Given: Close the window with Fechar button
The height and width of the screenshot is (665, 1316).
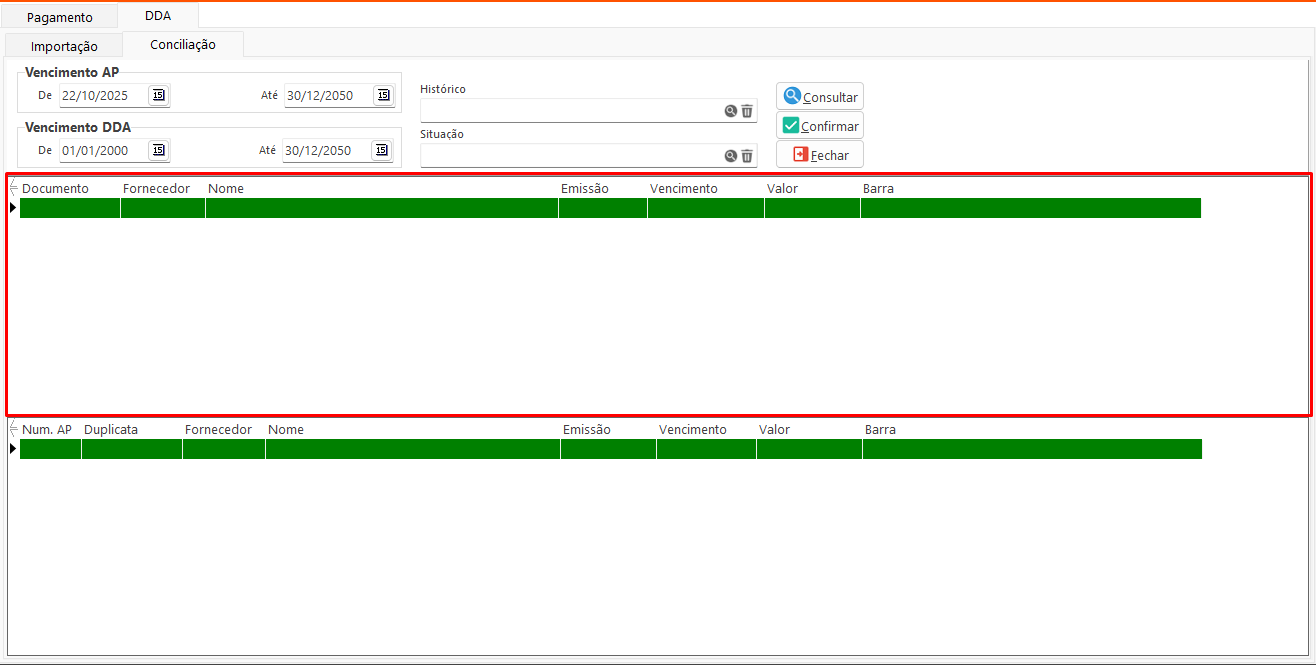Looking at the screenshot, I should coord(820,155).
